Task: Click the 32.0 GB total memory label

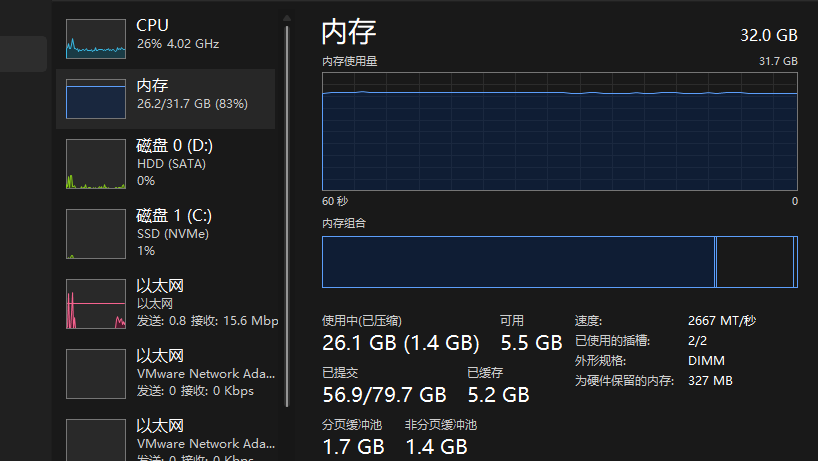Action: 769,35
